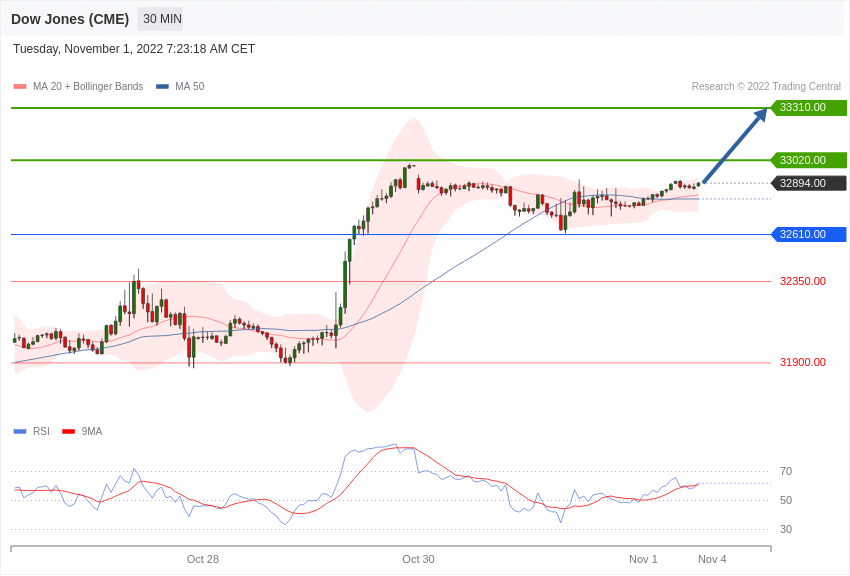
Task: Click the 33020.00 green resistance label
Action: (808, 160)
